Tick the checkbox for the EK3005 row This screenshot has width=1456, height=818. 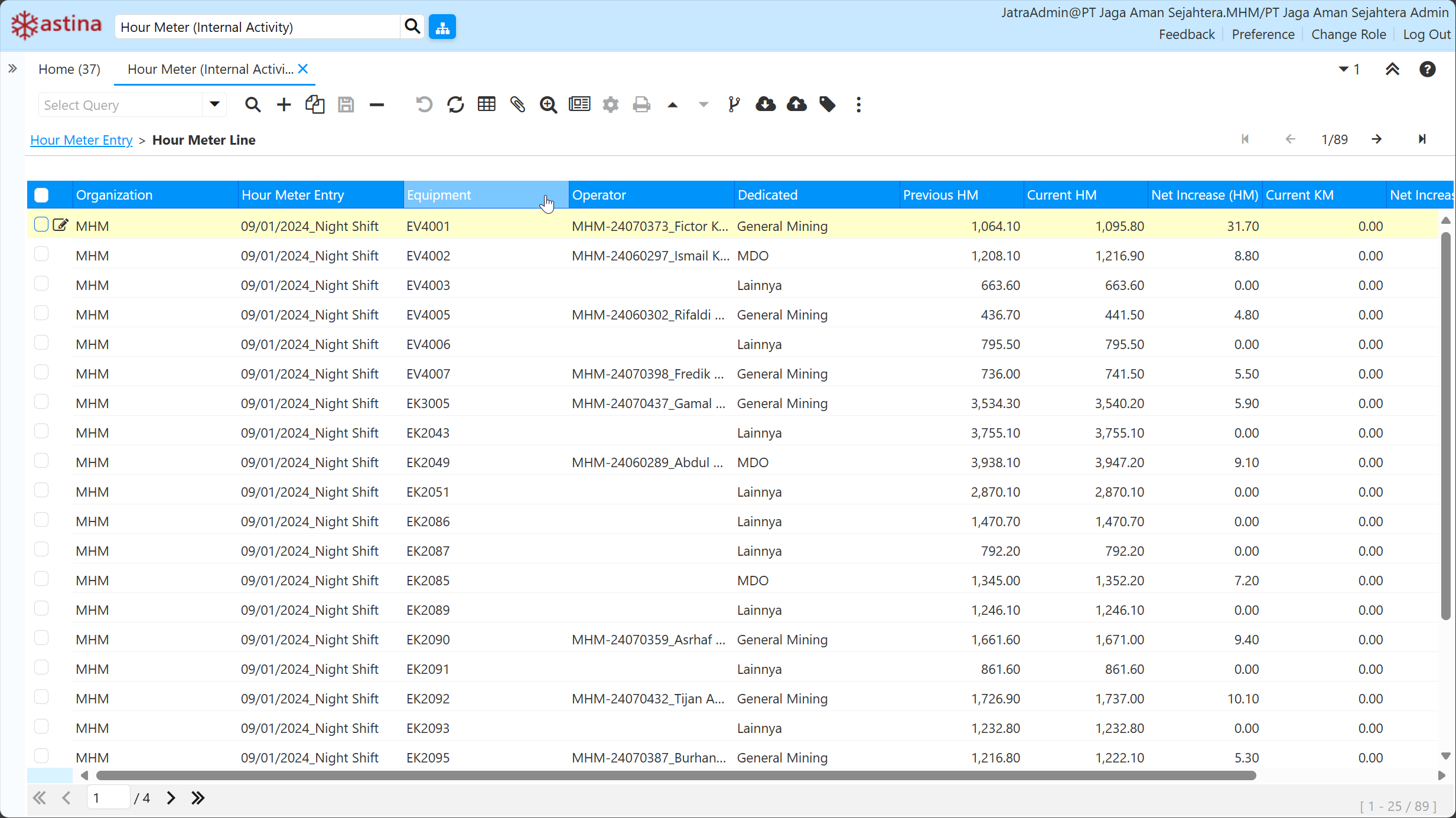coord(41,402)
